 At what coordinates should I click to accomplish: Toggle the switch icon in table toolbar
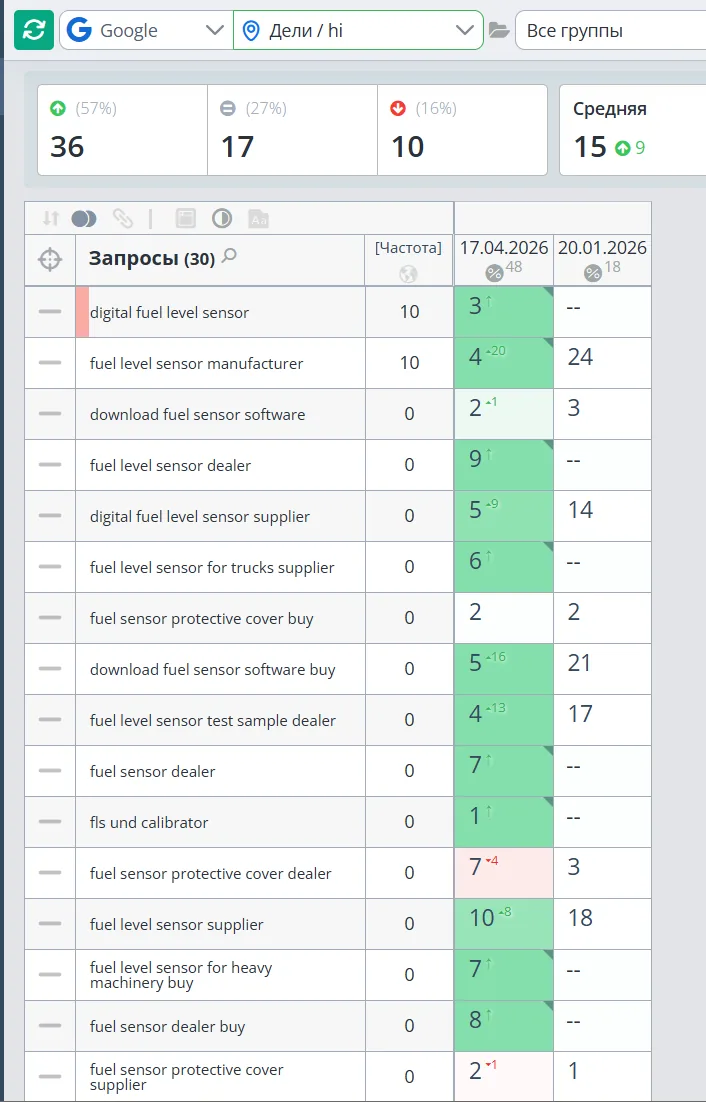point(84,219)
